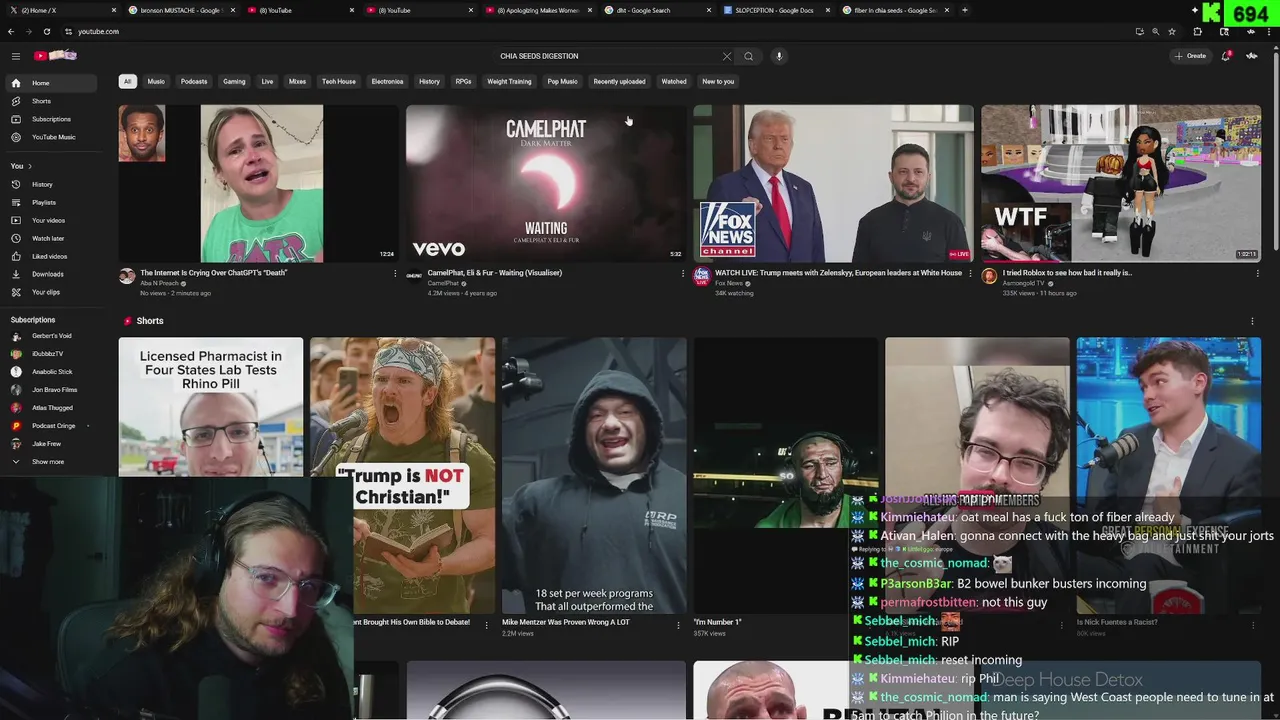Open Liked videos in sidebar
The height and width of the screenshot is (720, 1280).
49,256
